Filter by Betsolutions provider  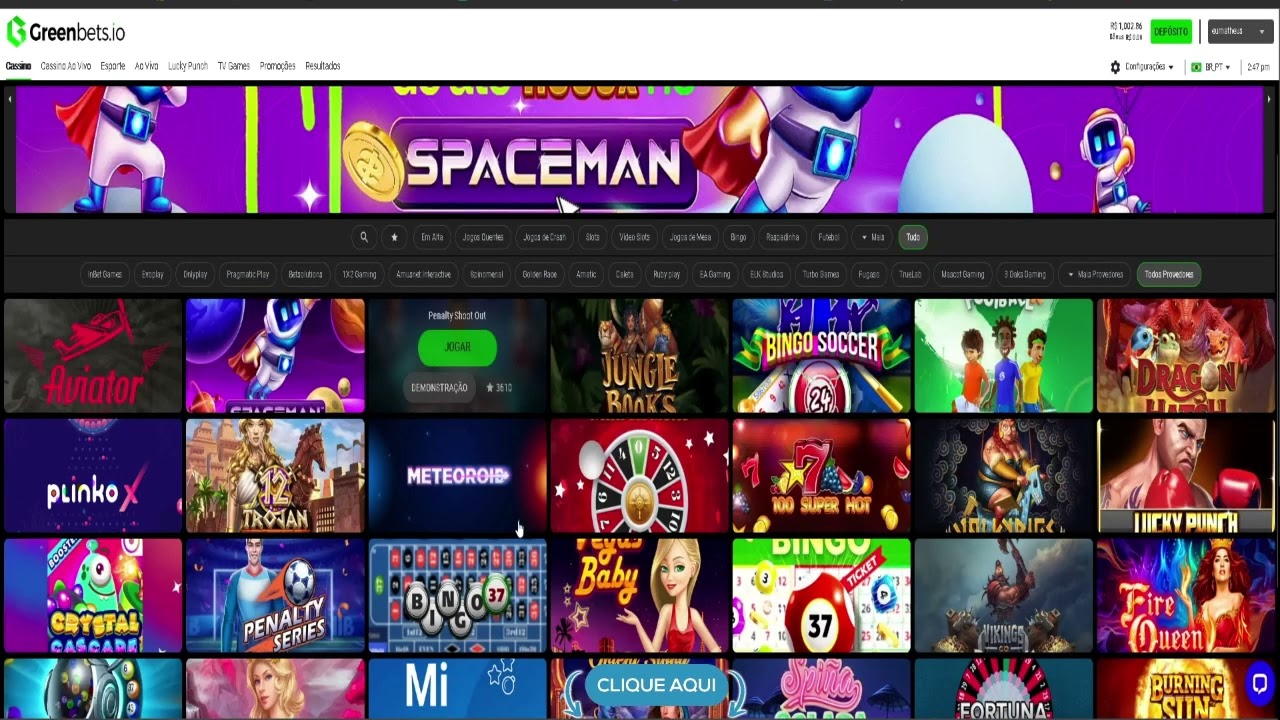pyautogui.click(x=306, y=274)
